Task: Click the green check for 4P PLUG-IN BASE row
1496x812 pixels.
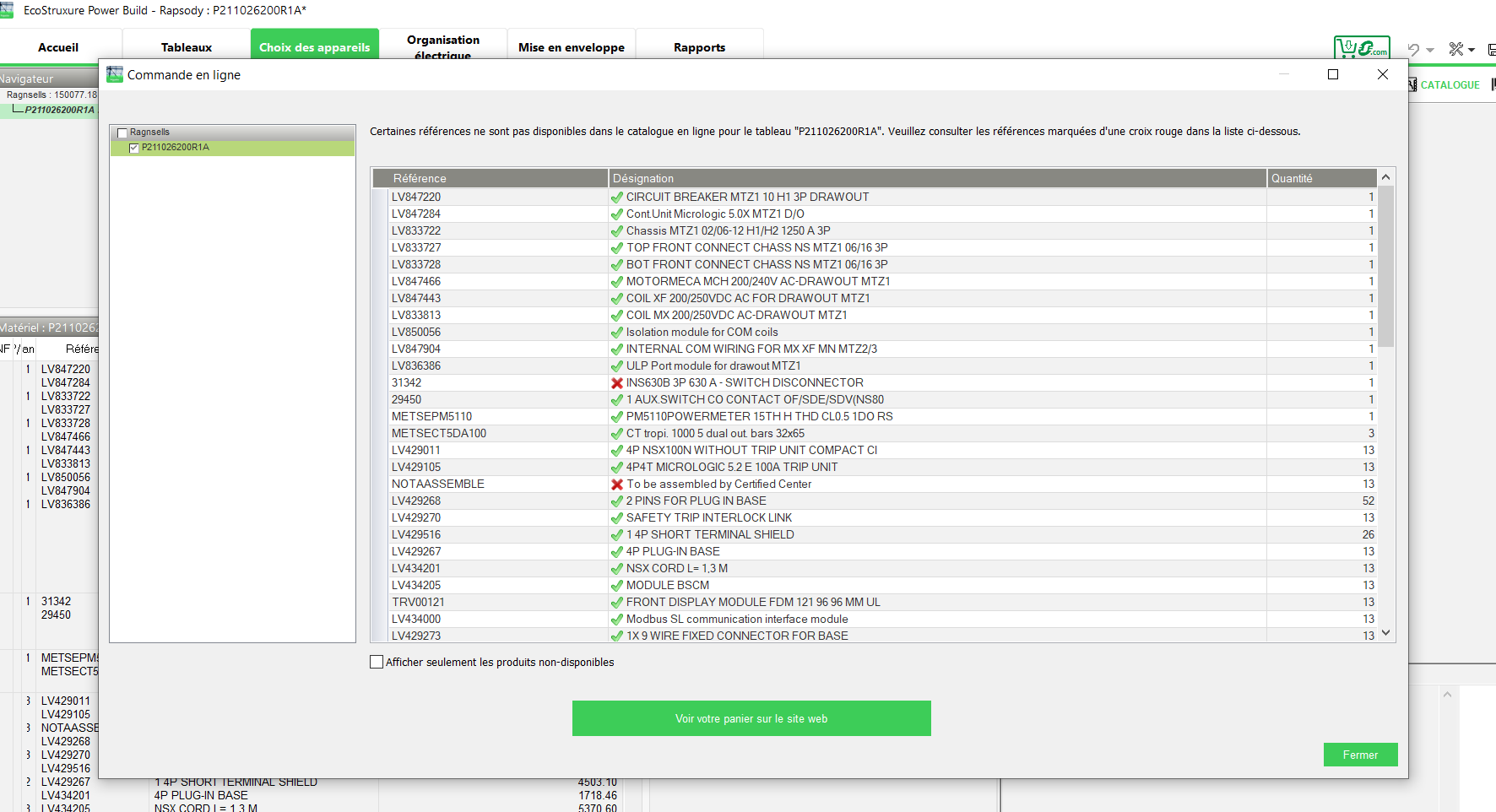Action: (617, 551)
